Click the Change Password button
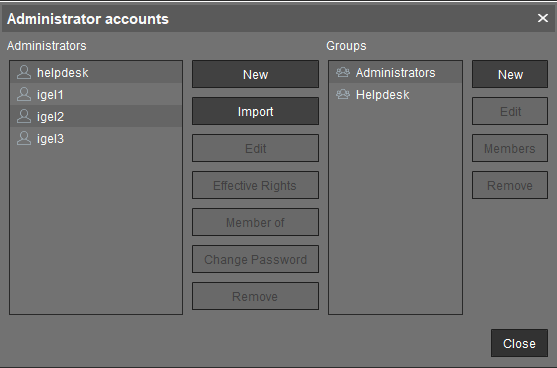Image resolution: width=557 pixels, height=368 pixels. point(255,259)
